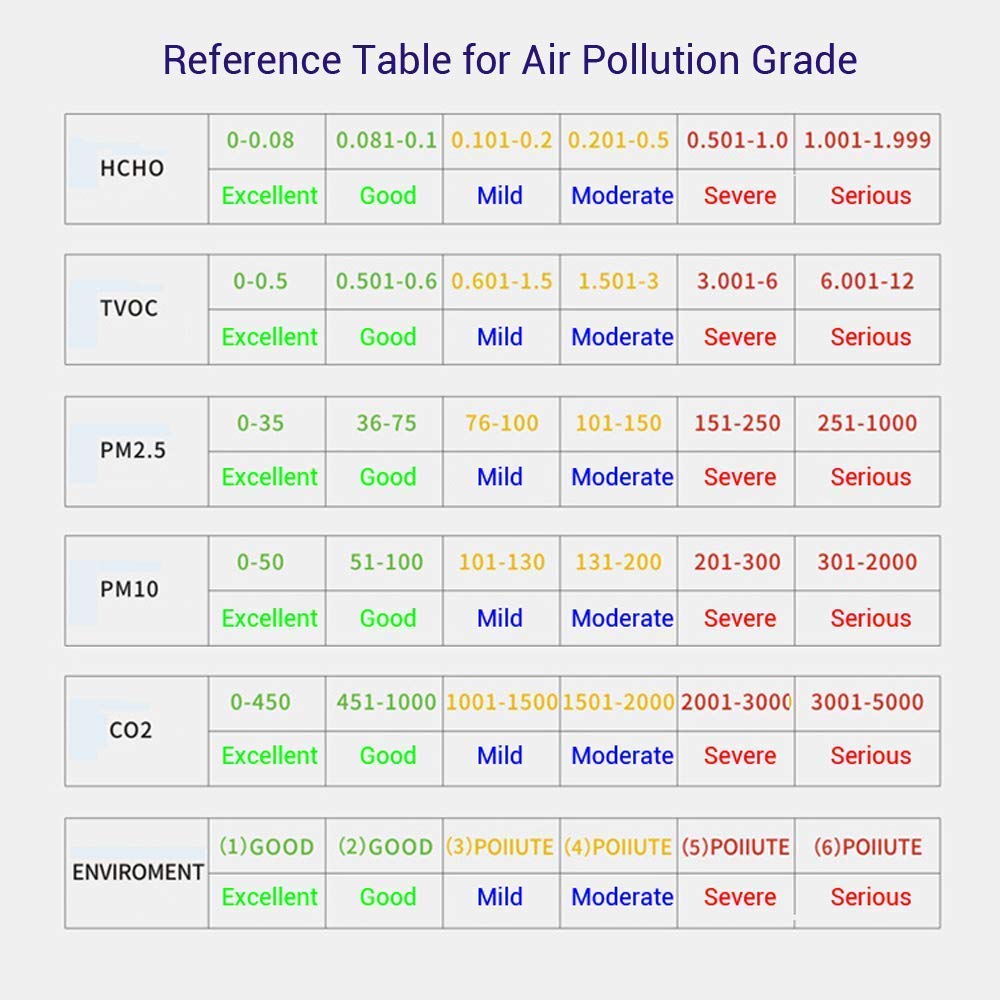Click the ENVIROMENT row label
Image resolution: width=1000 pixels, height=1000 pixels.
tap(137, 872)
